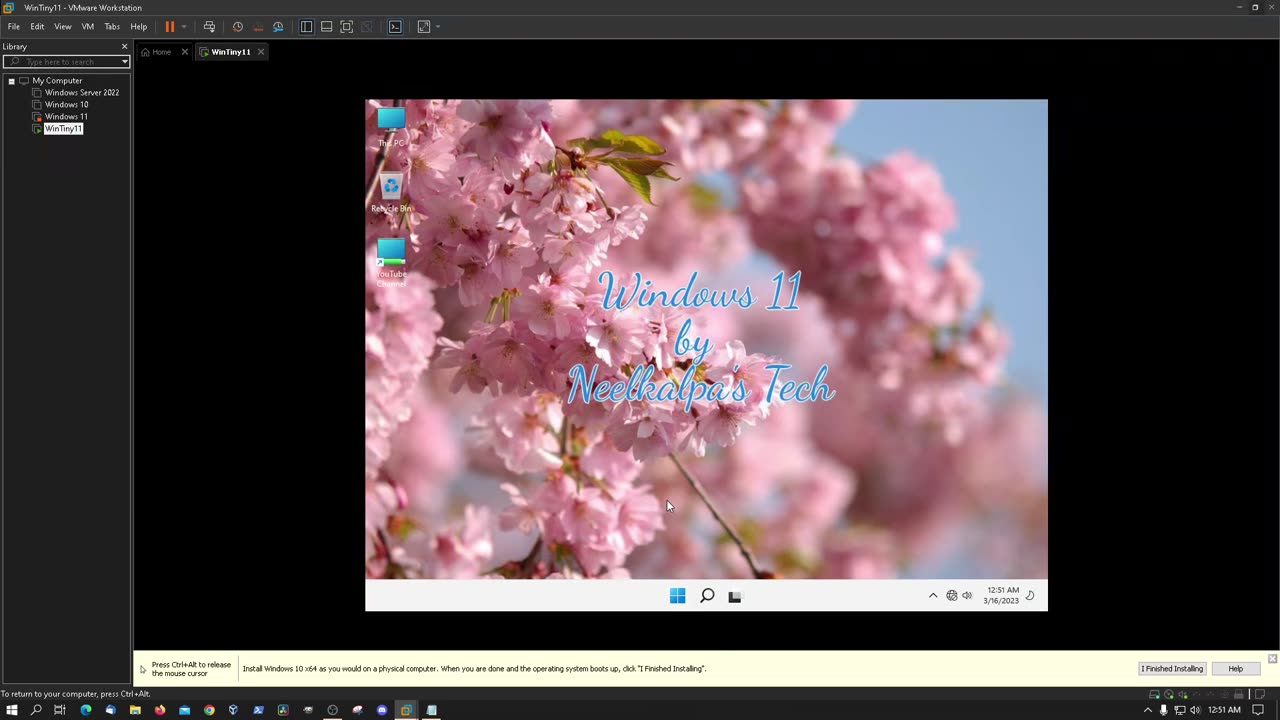Open Discord from host taskbar

[x=382, y=710]
